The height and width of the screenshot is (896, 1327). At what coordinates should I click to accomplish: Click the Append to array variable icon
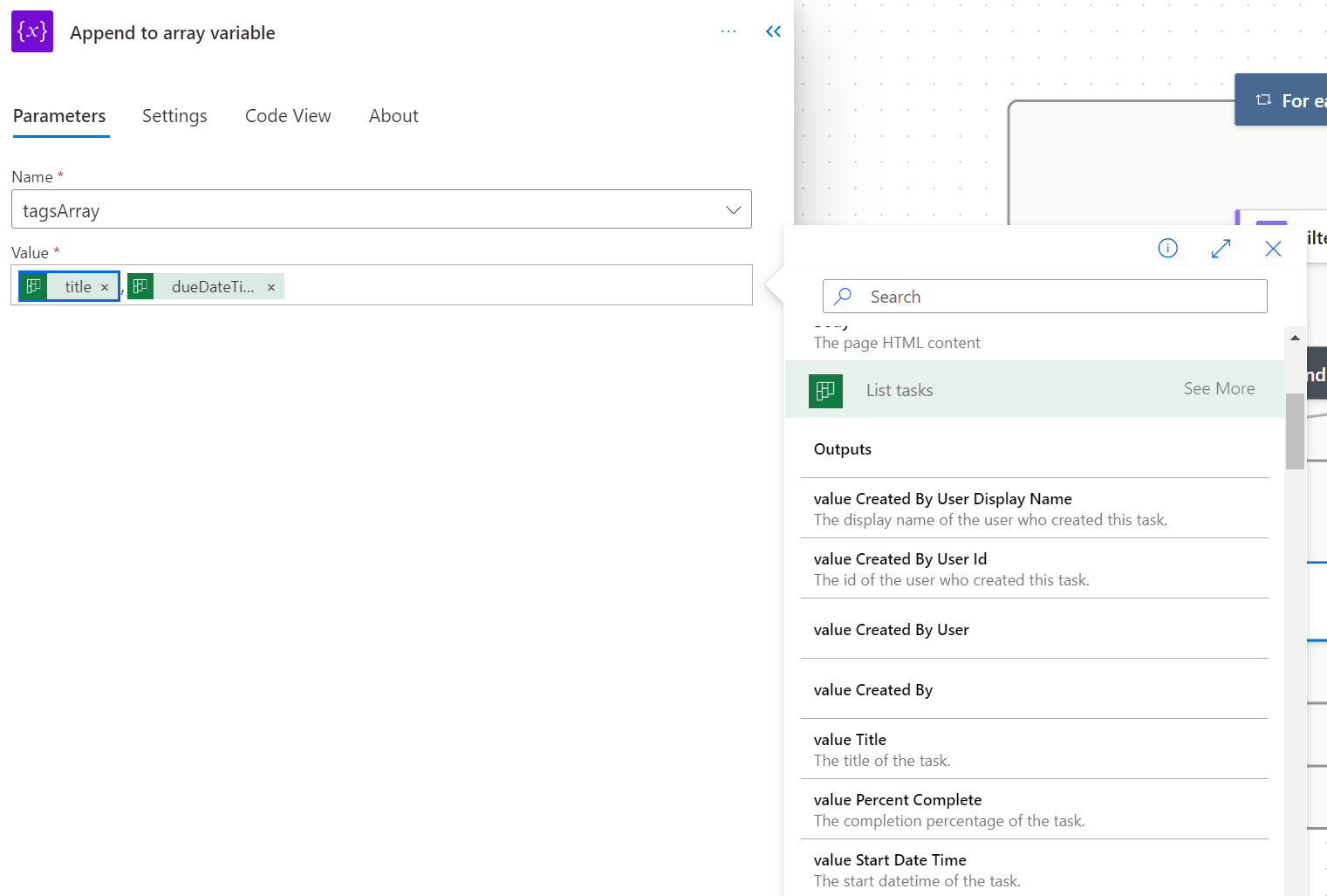(32, 31)
